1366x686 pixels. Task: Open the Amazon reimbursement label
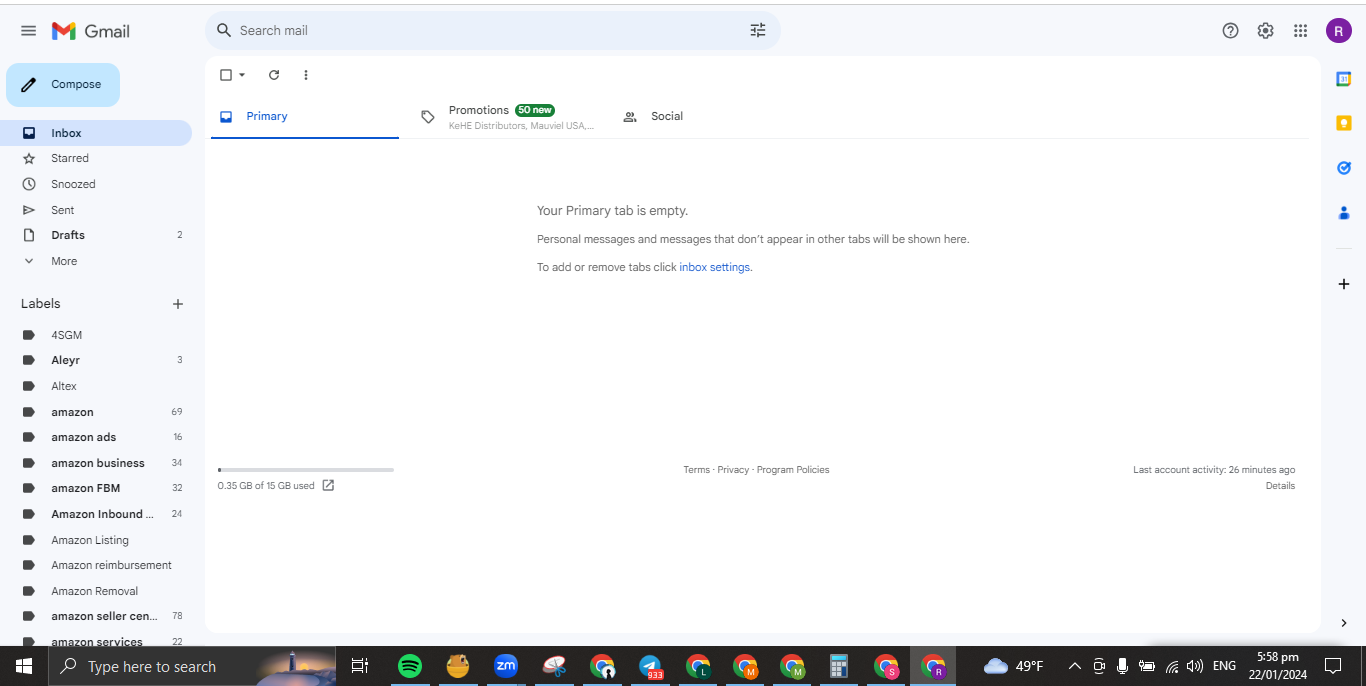tap(96, 565)
